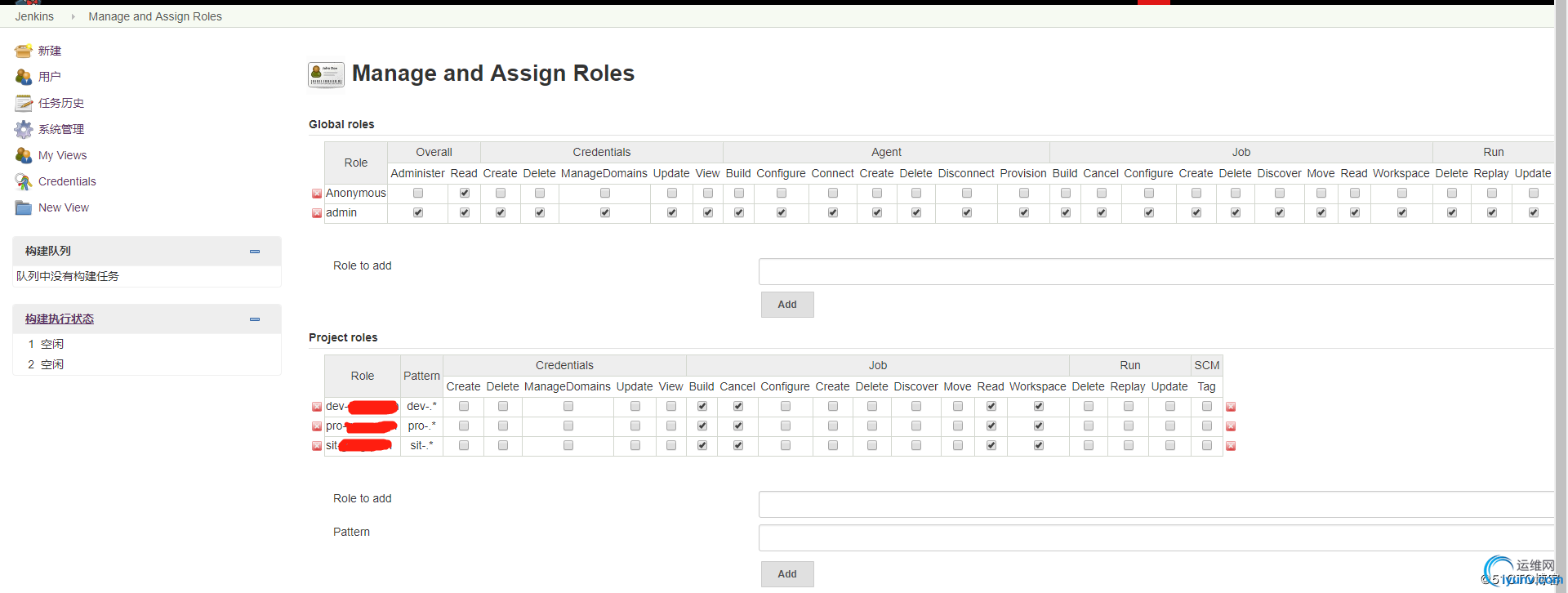Click 队列中没有构建任务 queue text
This screenshot has height=593, width=1568.
pos(68,276)
